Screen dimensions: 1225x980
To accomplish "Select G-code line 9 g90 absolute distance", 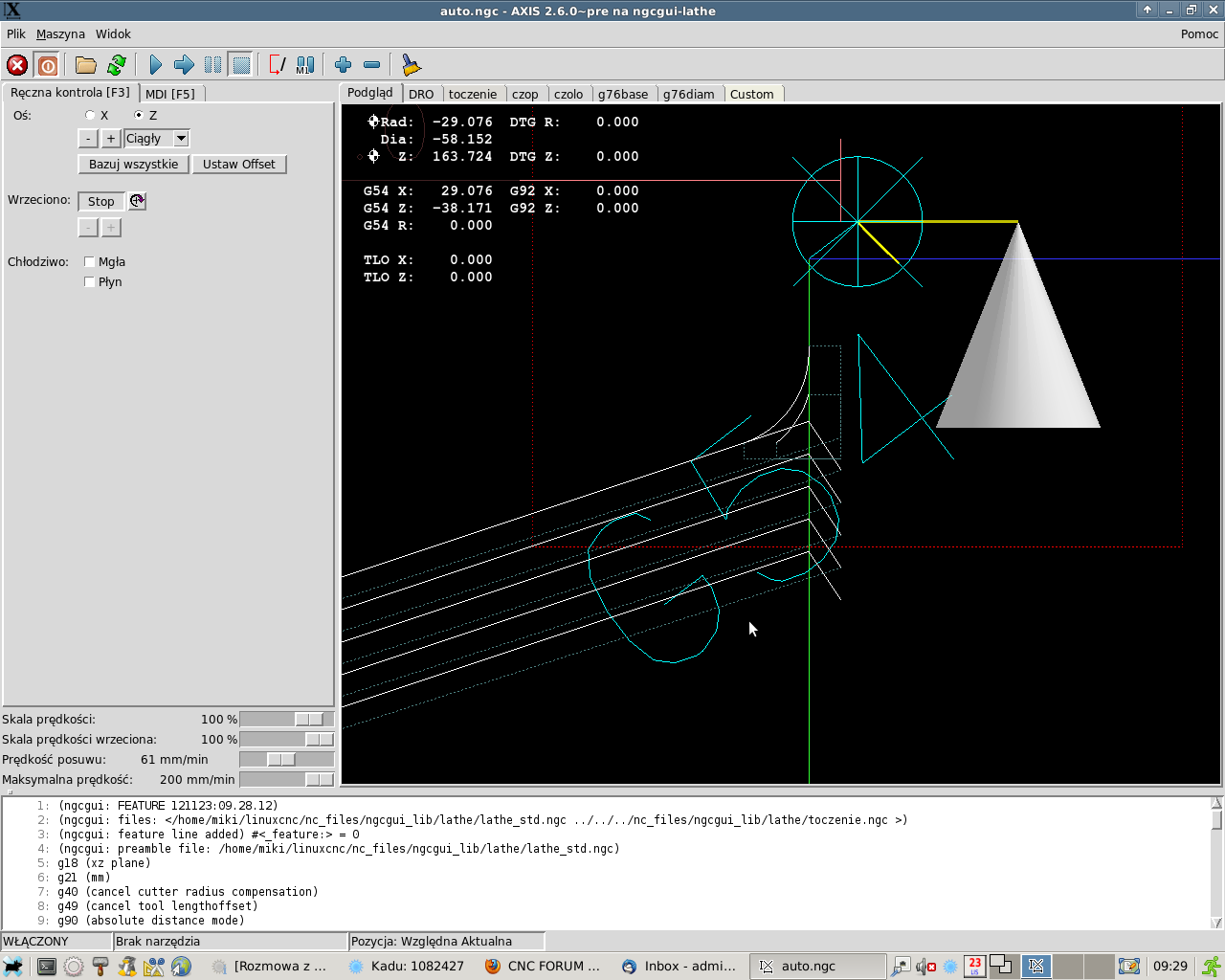I will tap(151, 921).
